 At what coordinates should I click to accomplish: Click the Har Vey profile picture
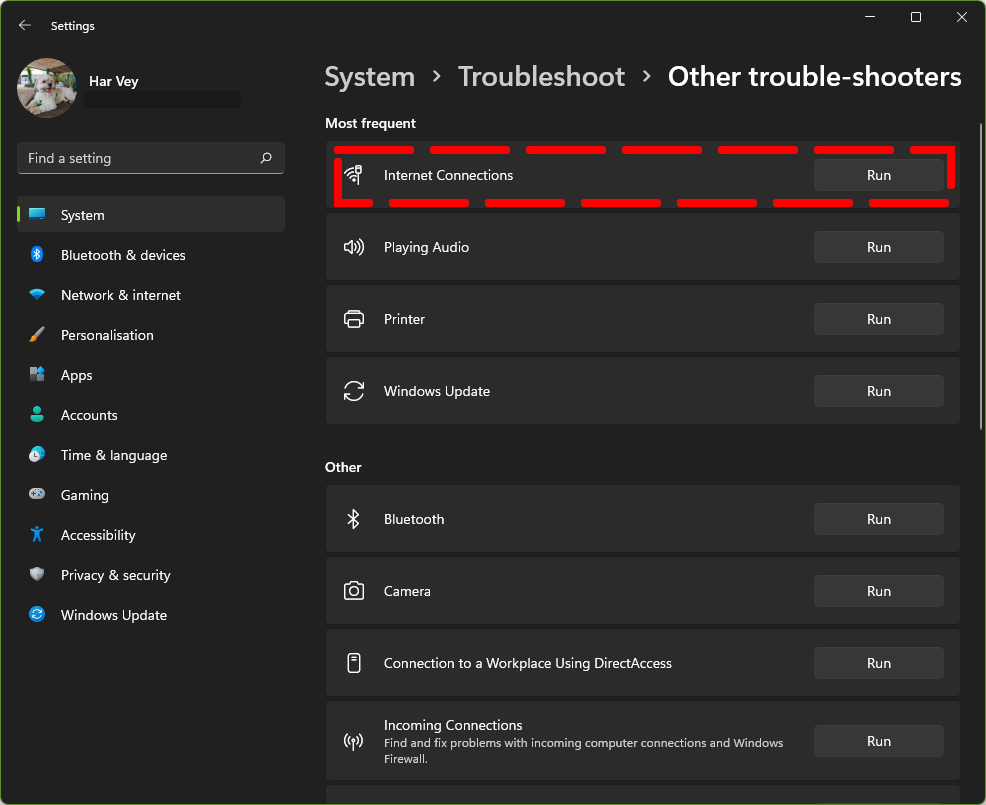47,88
